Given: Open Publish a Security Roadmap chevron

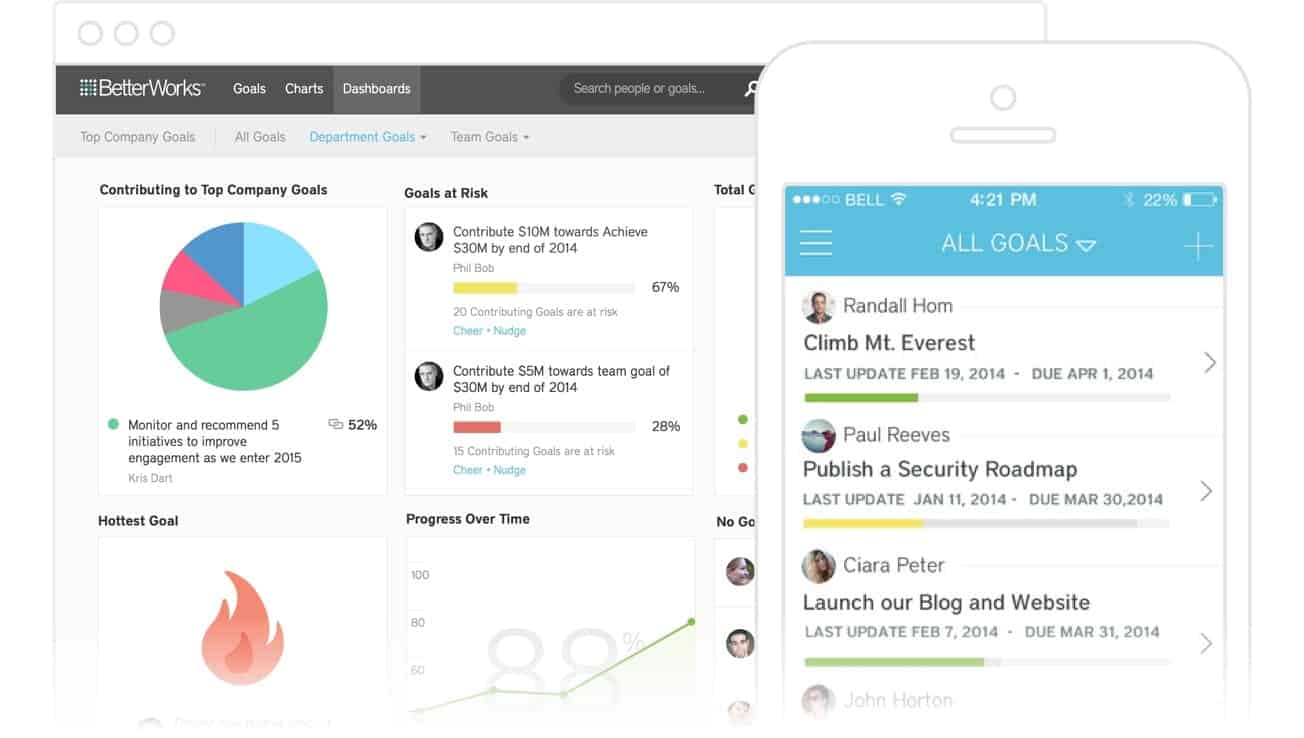Looking at the screenshot, I should (x=1206, y=491).
